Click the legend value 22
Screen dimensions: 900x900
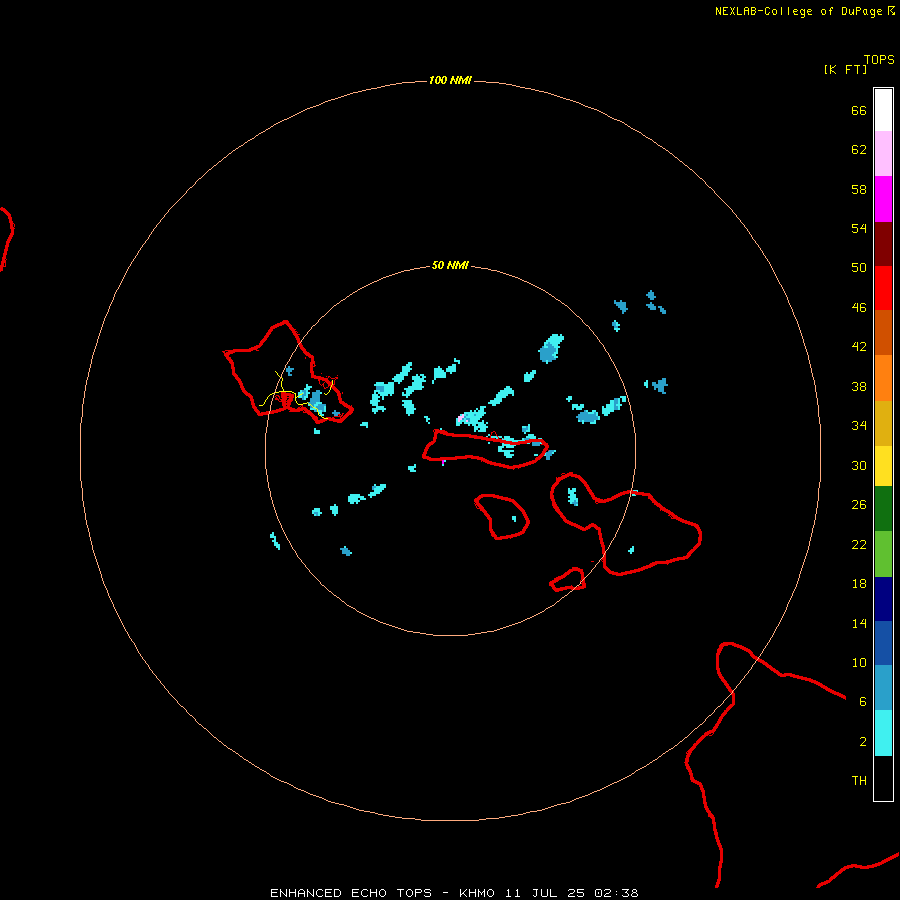[x=859, y=544]
